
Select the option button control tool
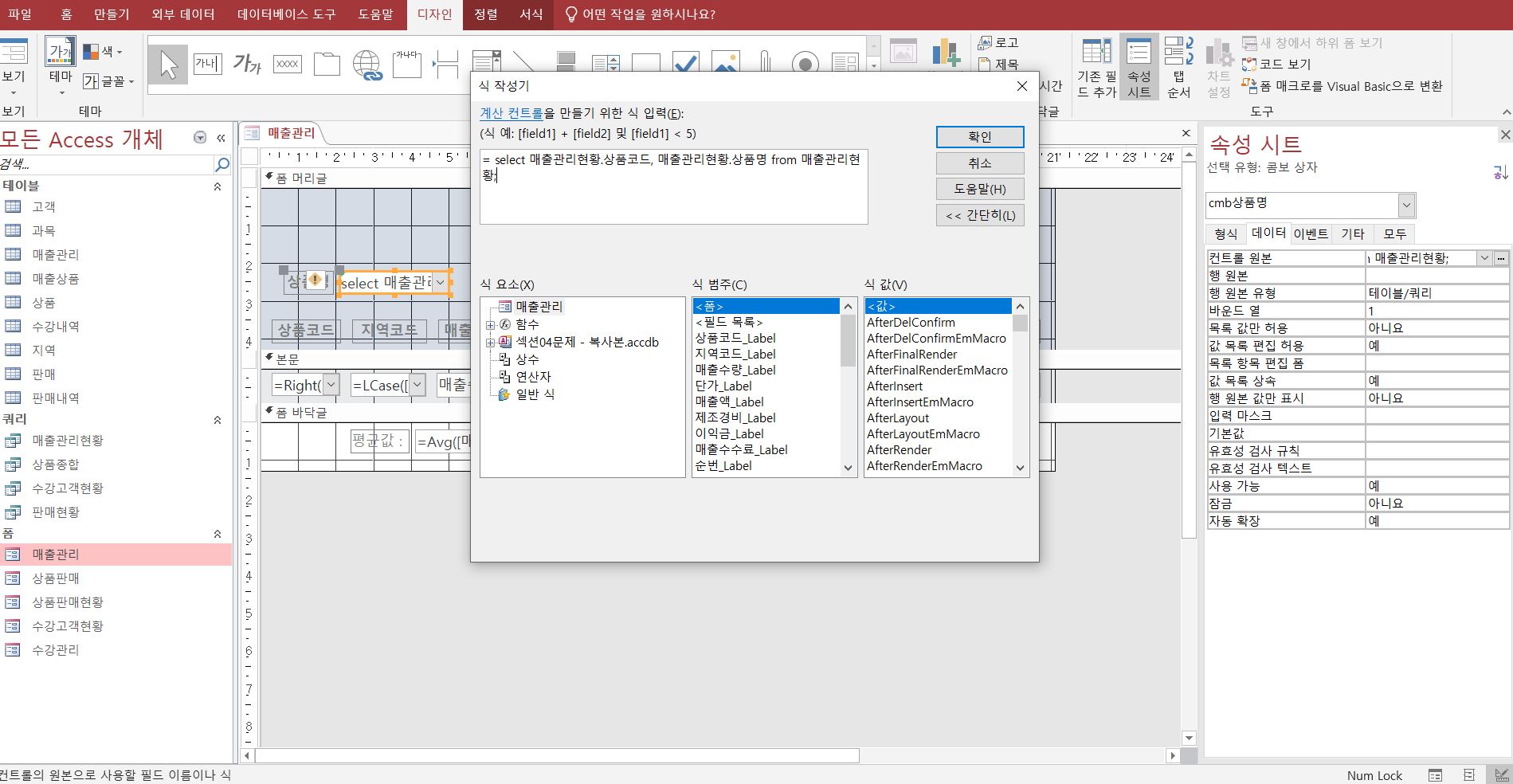805,63
